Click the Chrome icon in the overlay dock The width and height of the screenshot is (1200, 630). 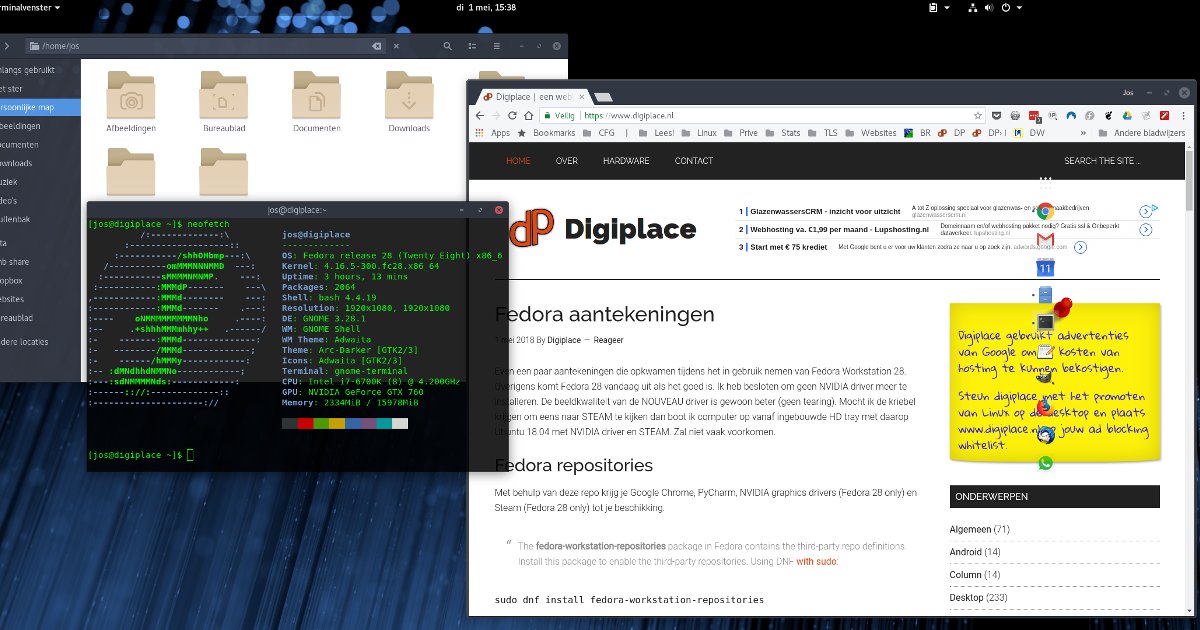[x=1044, y=211]
